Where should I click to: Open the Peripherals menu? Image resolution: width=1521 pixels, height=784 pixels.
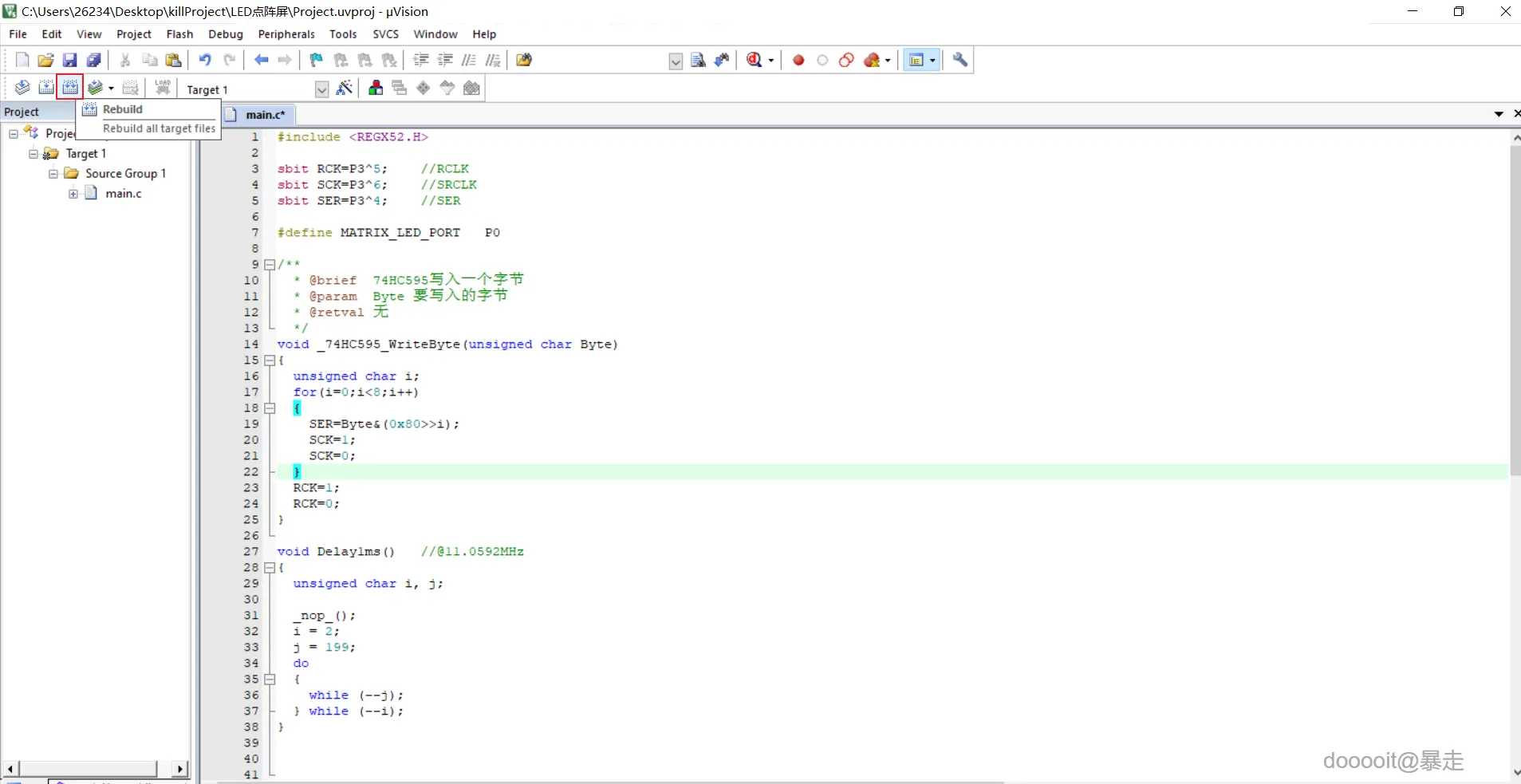(x=286, y=34)
